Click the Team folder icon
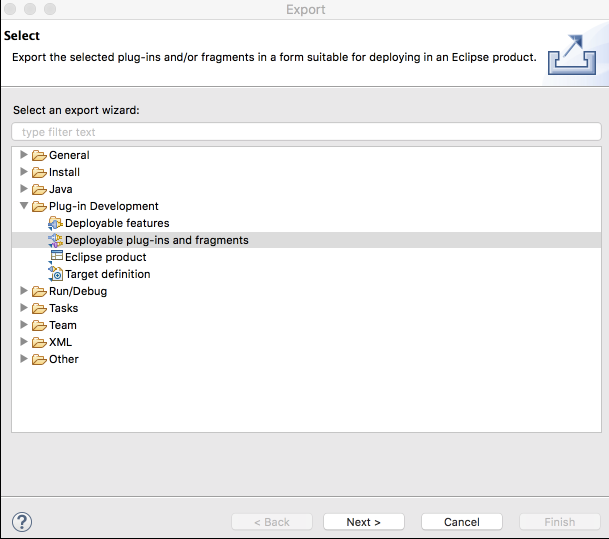This screenshot has width=609, height=539. click(x=39, y=325)
